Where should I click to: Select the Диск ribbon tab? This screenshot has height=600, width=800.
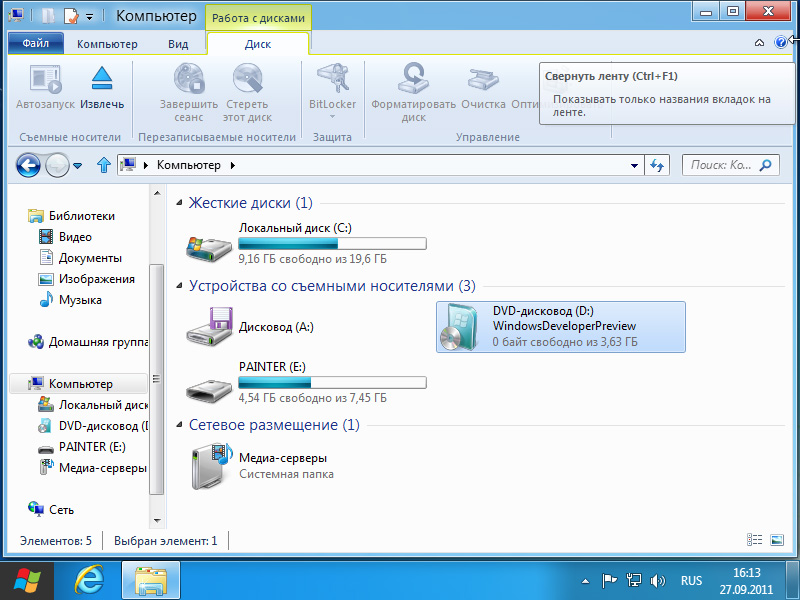pos(258,44)
